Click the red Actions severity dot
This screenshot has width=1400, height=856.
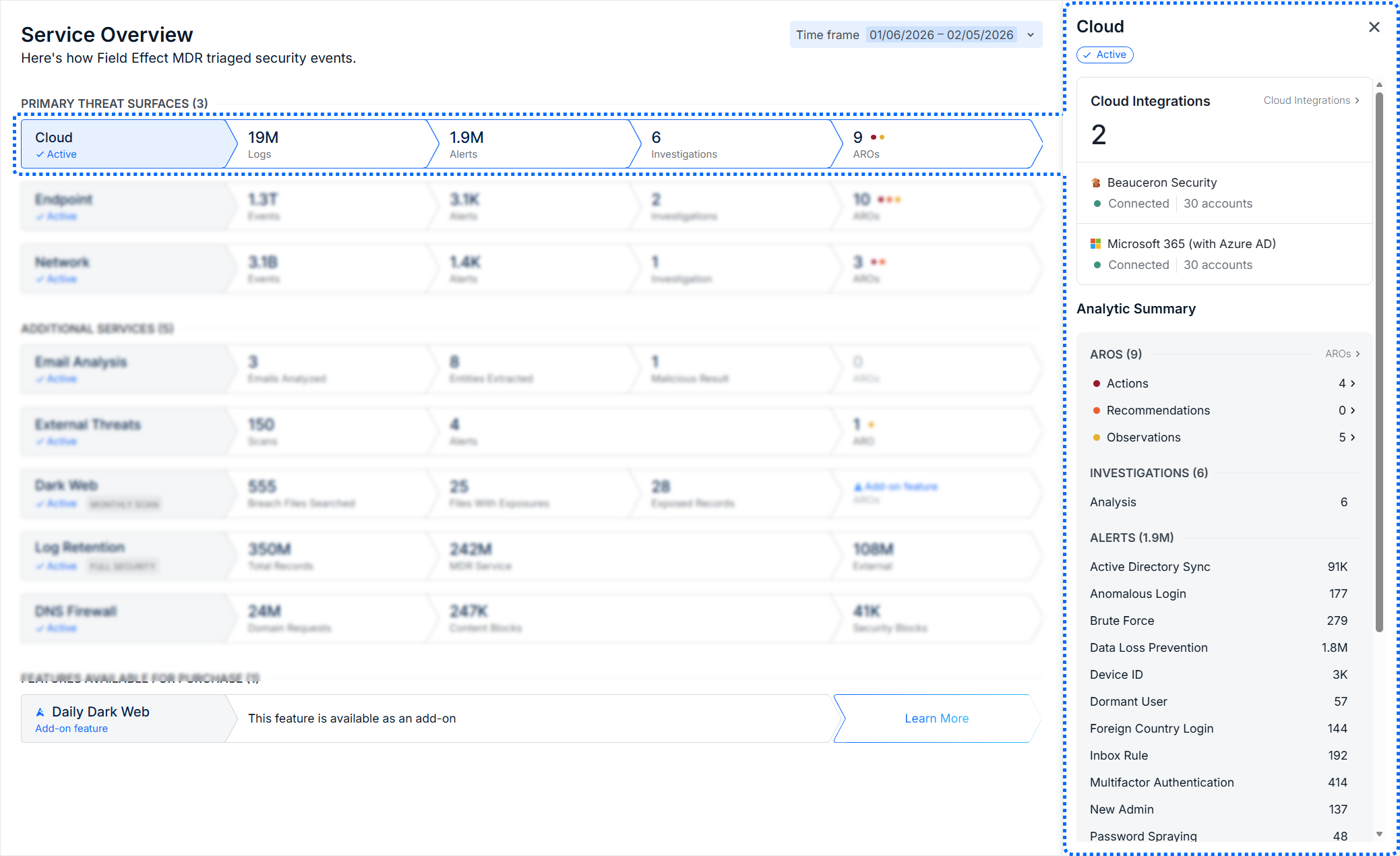pos(1097,384)
